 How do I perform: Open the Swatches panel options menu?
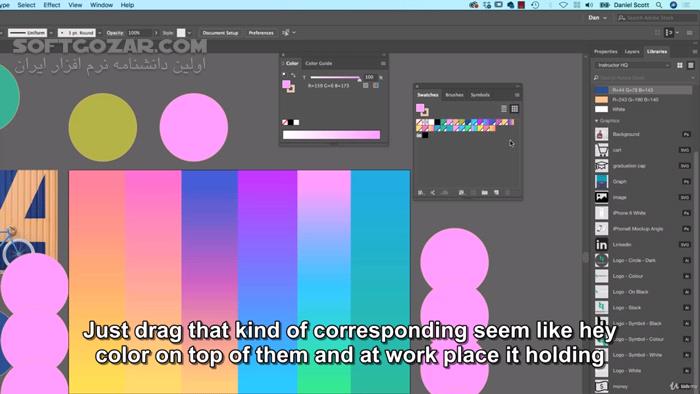click(x=517, y=95)
